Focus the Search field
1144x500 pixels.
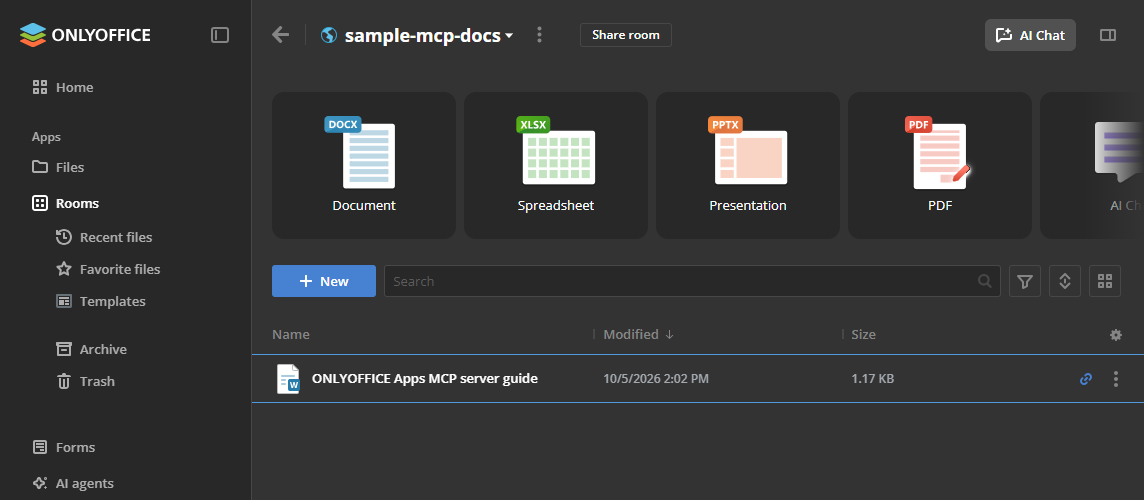pos(692,281)
